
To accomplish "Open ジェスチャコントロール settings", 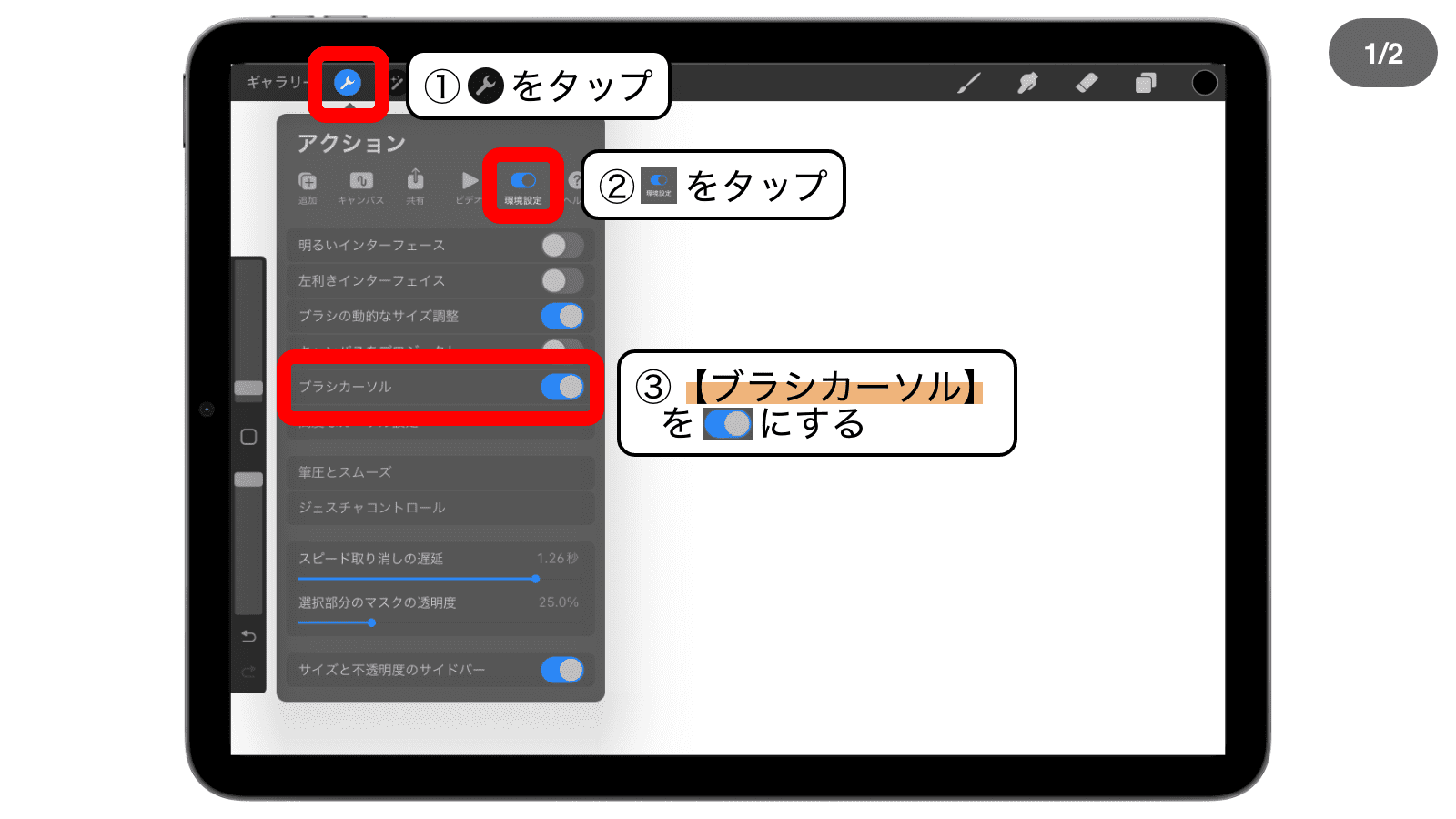I will 440,508.
